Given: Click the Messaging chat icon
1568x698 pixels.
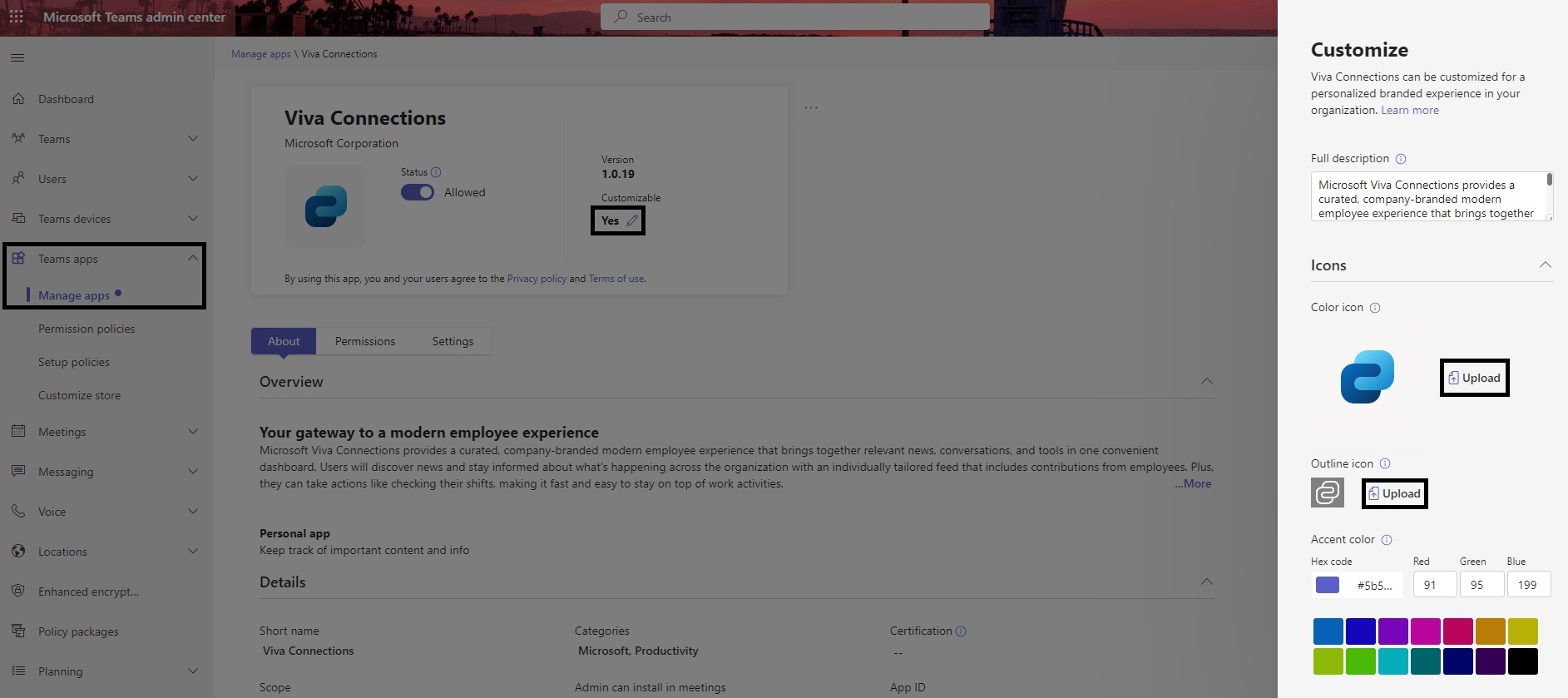Looking at the screenshot, I should coord(18,471).
